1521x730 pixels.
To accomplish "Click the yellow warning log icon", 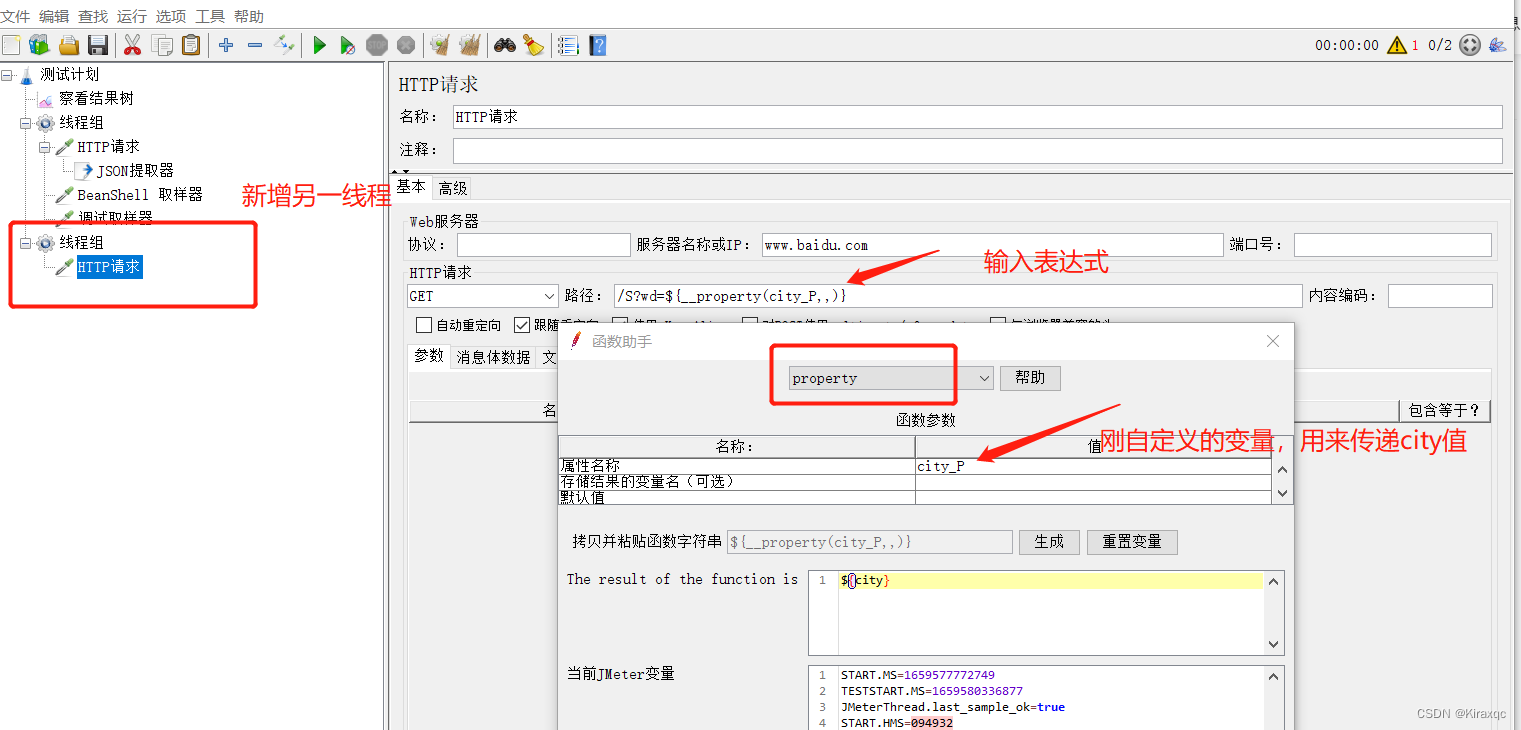I will 1397,45.
